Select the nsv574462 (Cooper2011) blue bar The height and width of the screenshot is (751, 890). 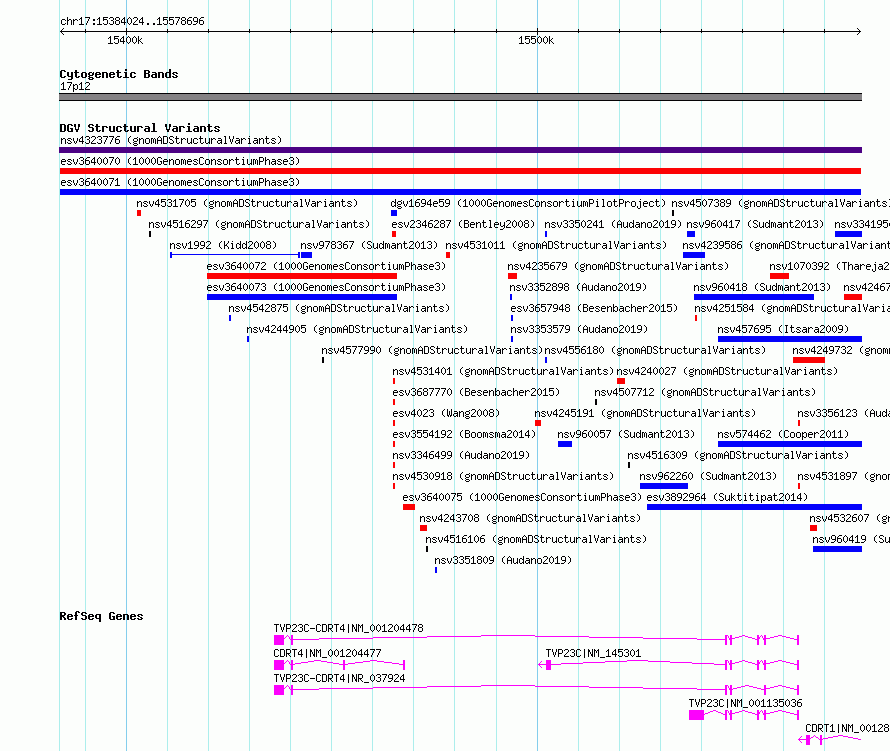pyautogui.click(x=790, y=444)
